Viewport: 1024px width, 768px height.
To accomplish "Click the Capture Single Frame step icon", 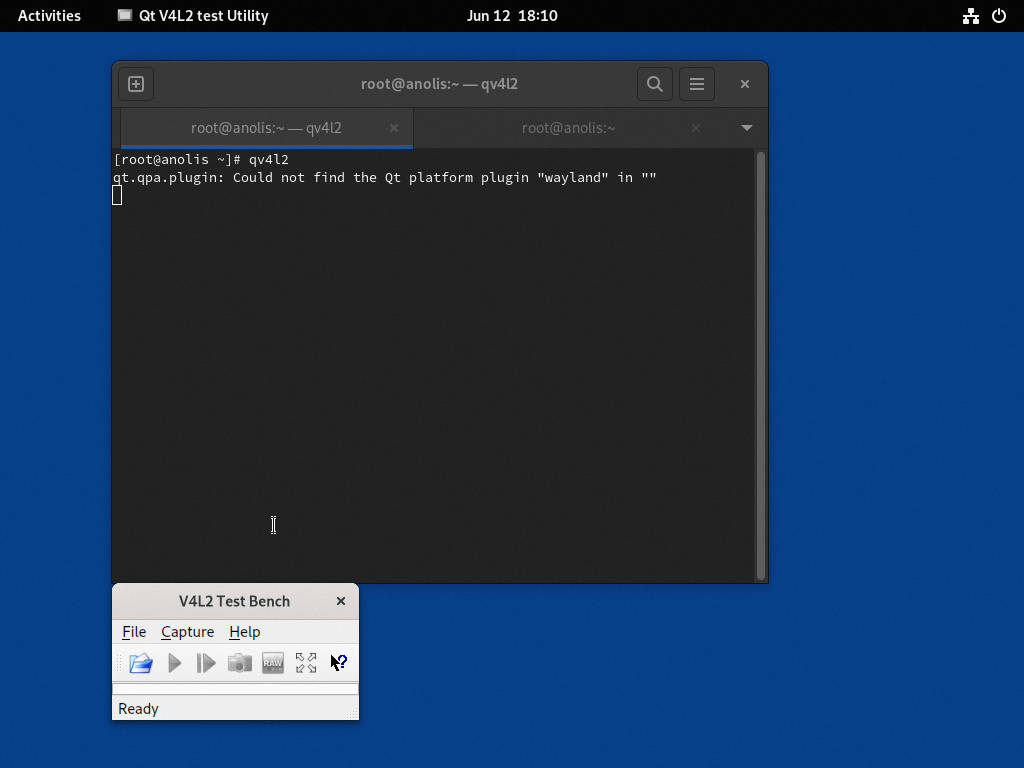I will coord(206,663).
